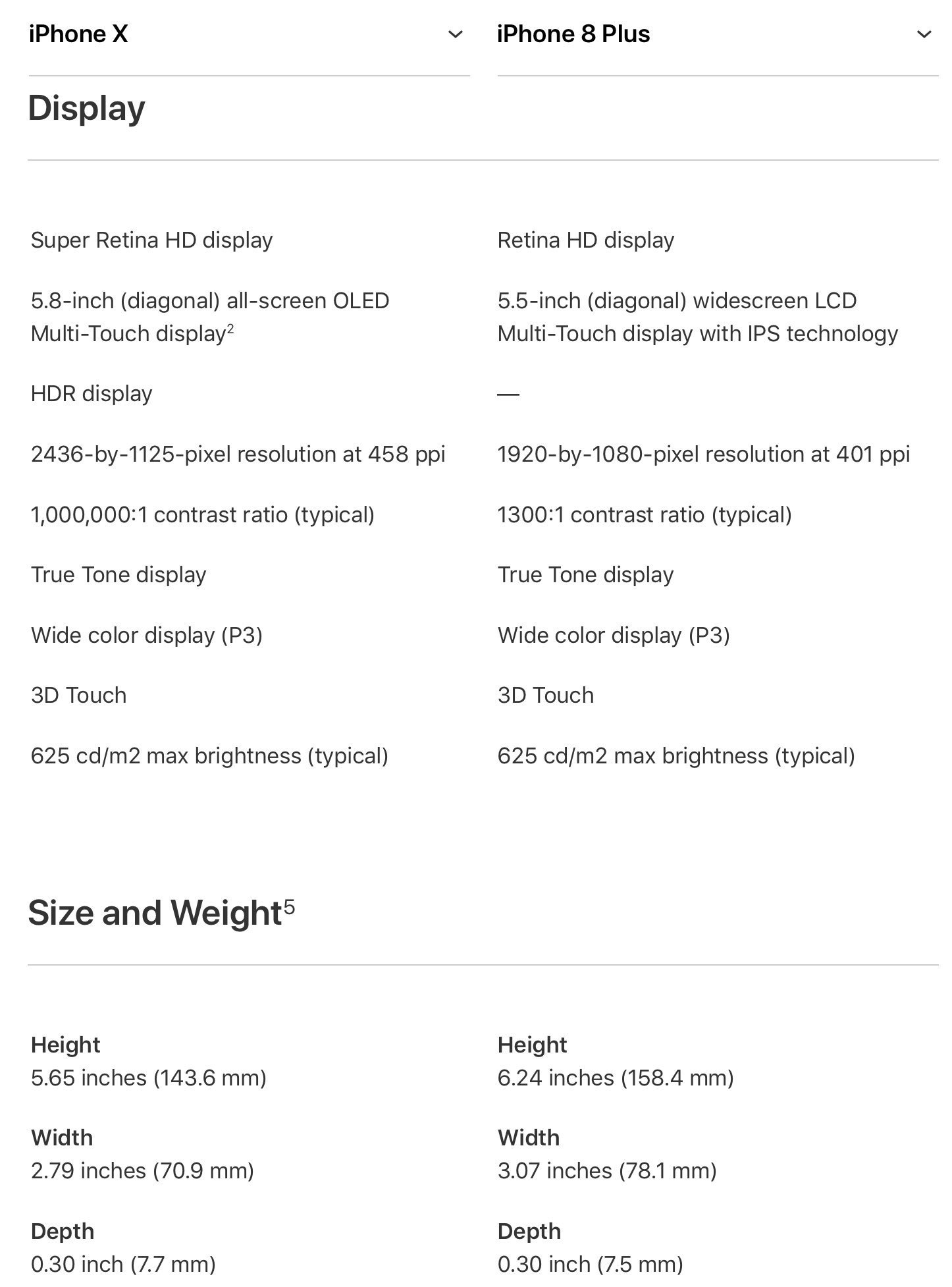Click the 1,000,000:1 contrast ratio text

click(x=202, y=514)
